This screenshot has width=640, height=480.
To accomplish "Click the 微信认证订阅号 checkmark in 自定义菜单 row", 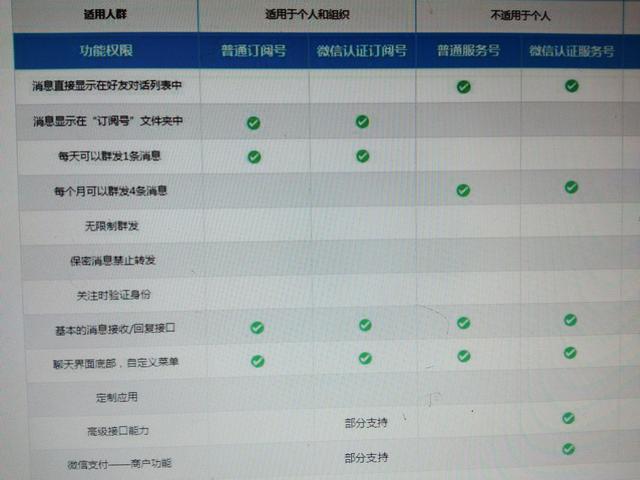I will 365,358.
